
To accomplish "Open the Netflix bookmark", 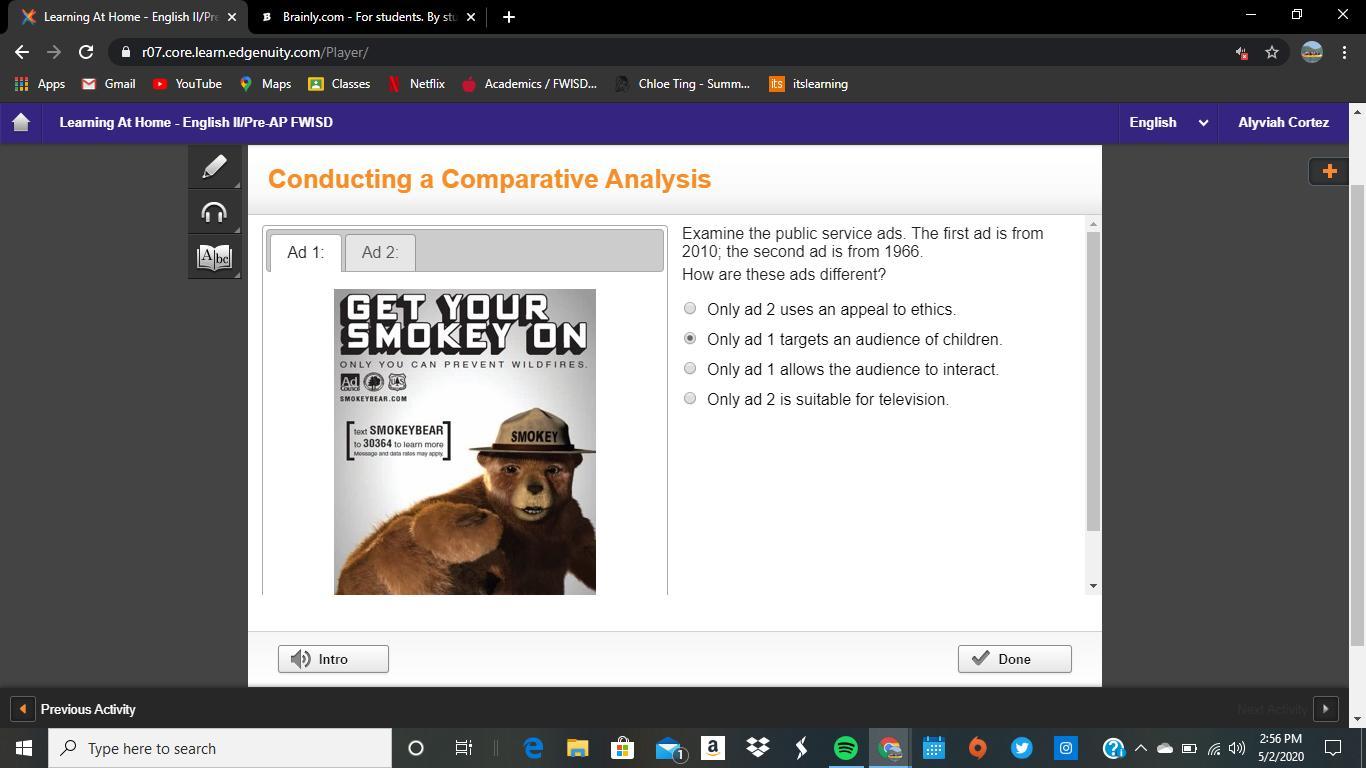I will [416, 84].
